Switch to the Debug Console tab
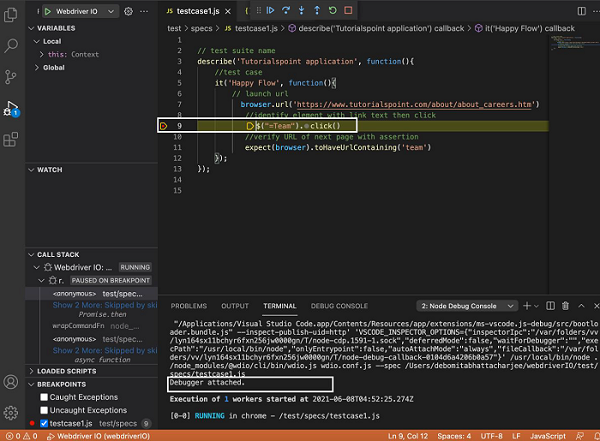Screen dimensions: 600x441 point(339,305)
